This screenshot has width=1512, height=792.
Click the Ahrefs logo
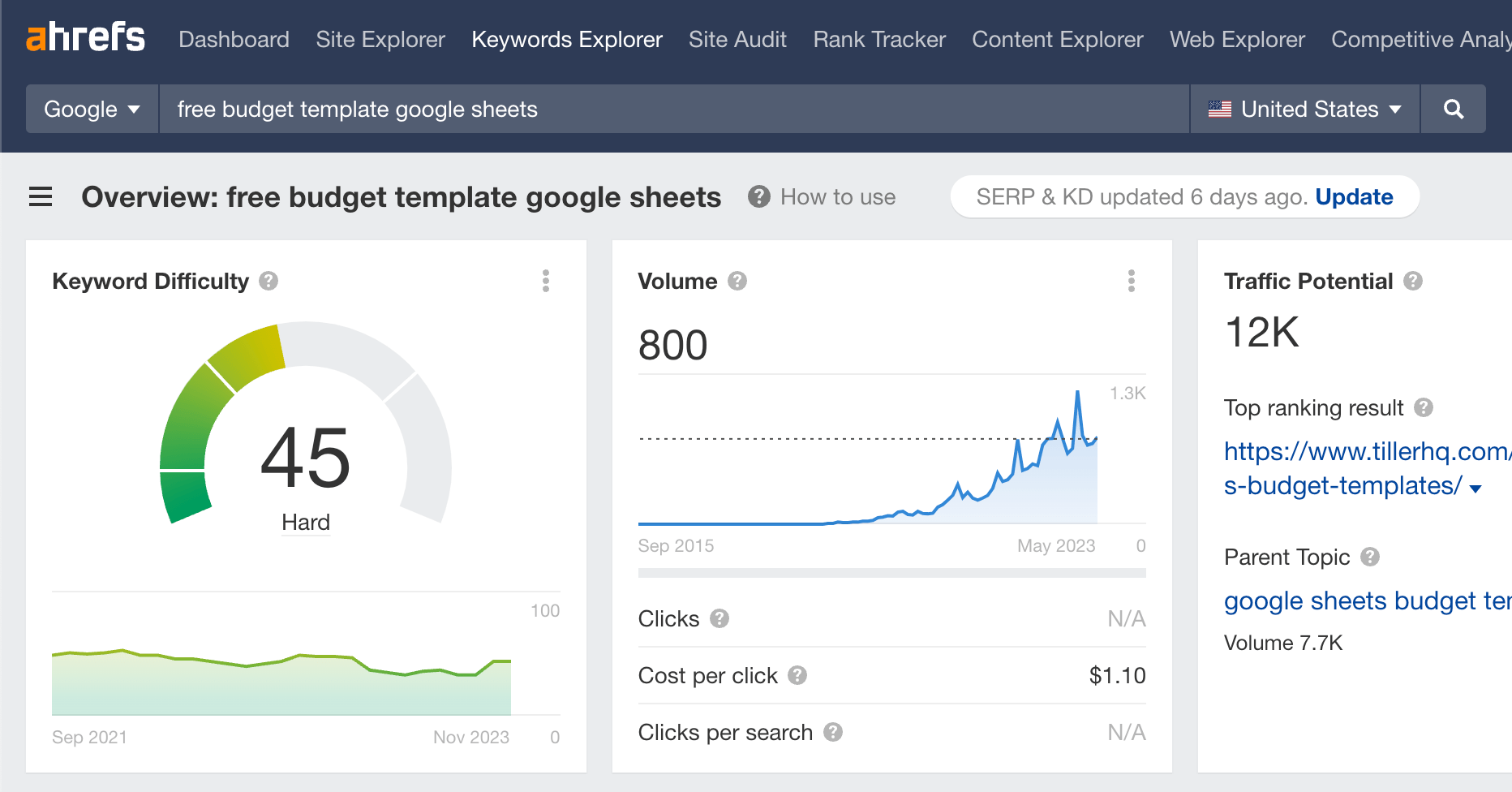(85, 38)
